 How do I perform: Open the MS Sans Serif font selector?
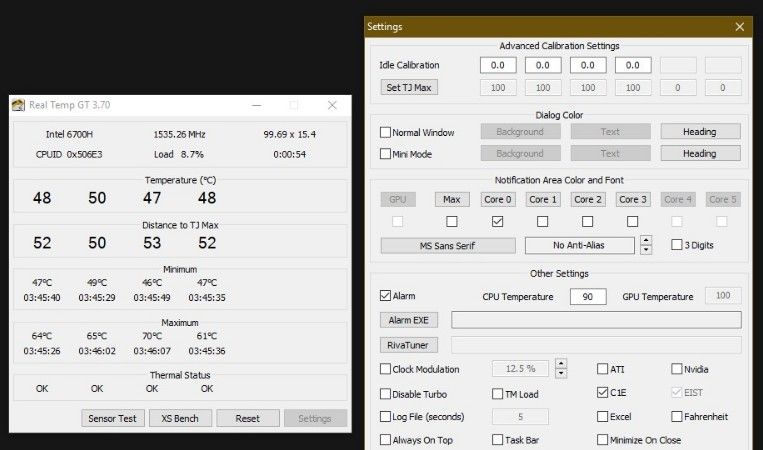[x=448, y=245]
